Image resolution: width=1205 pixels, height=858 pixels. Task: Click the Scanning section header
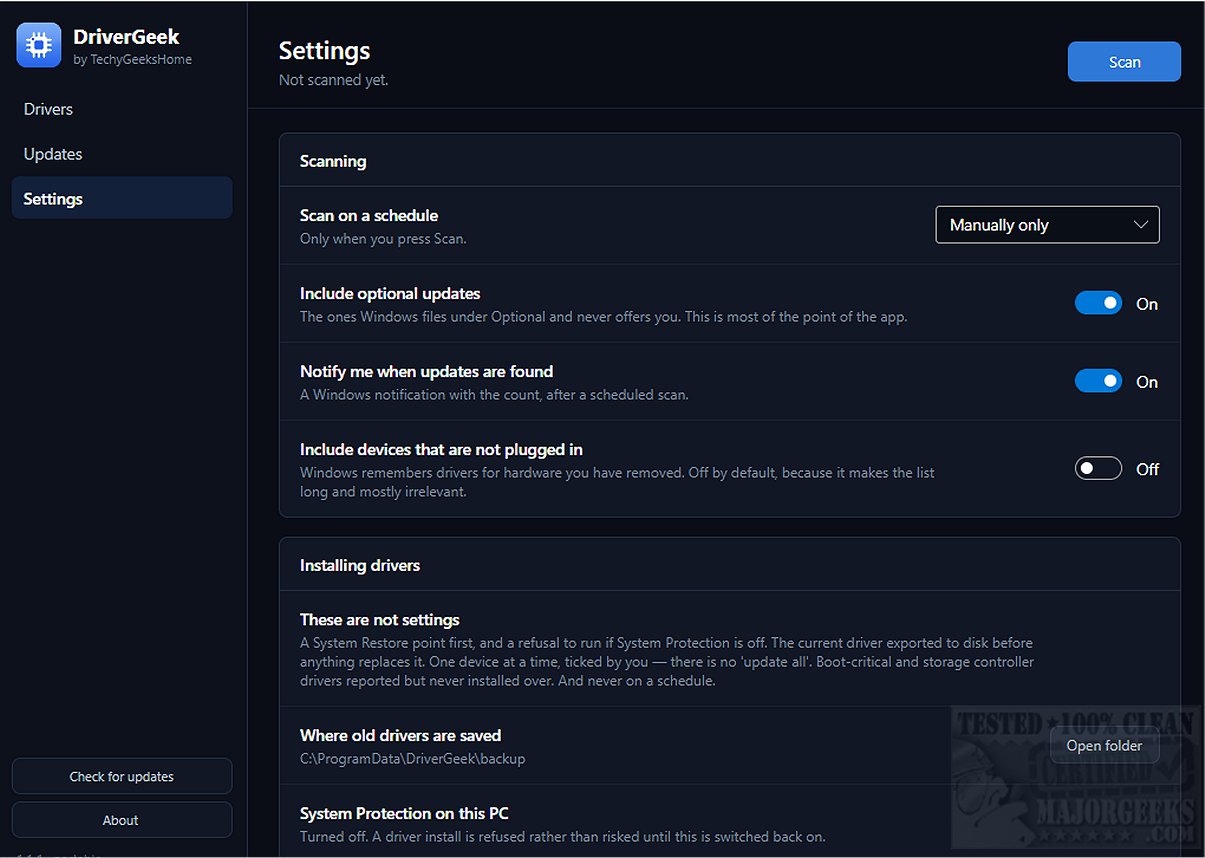click(x=333, y=161)
